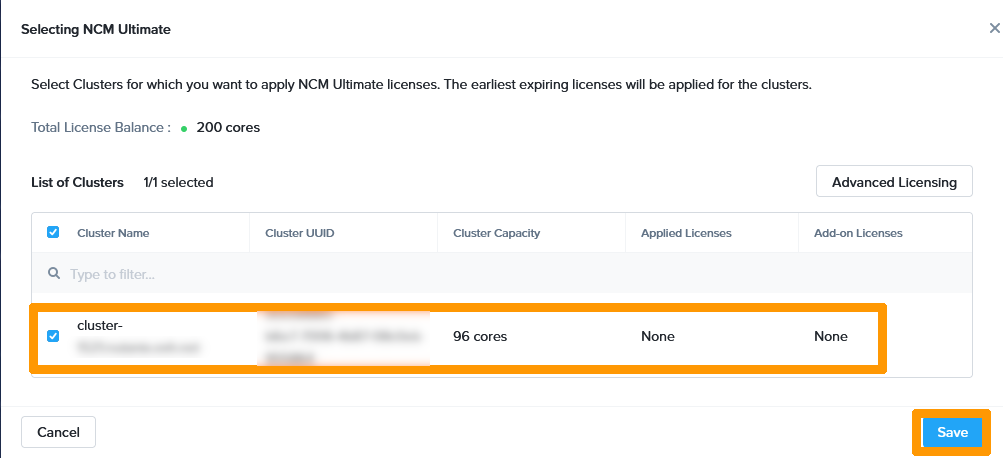The width and height of the screenshot is (1003, 458).
Task: Uncheck the cluster row checkbox
Action: coord(53,336)
